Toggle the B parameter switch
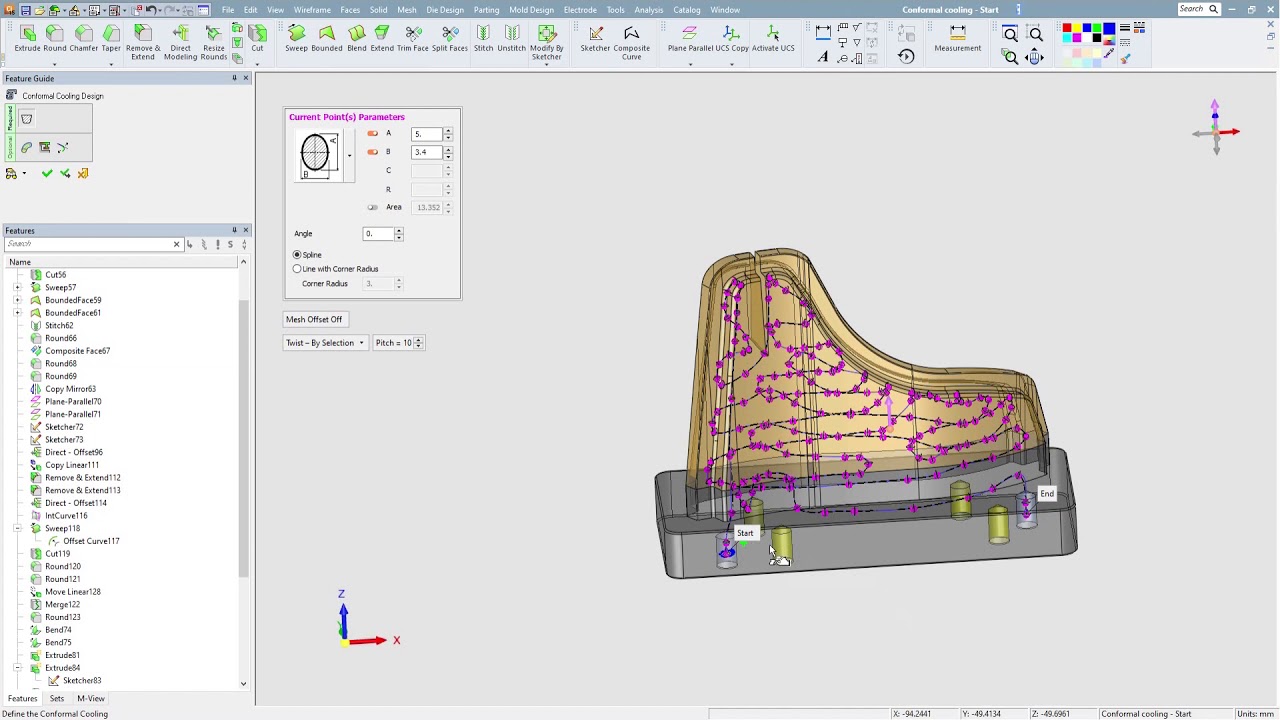 pyautogui.click(x=373, y=152)
